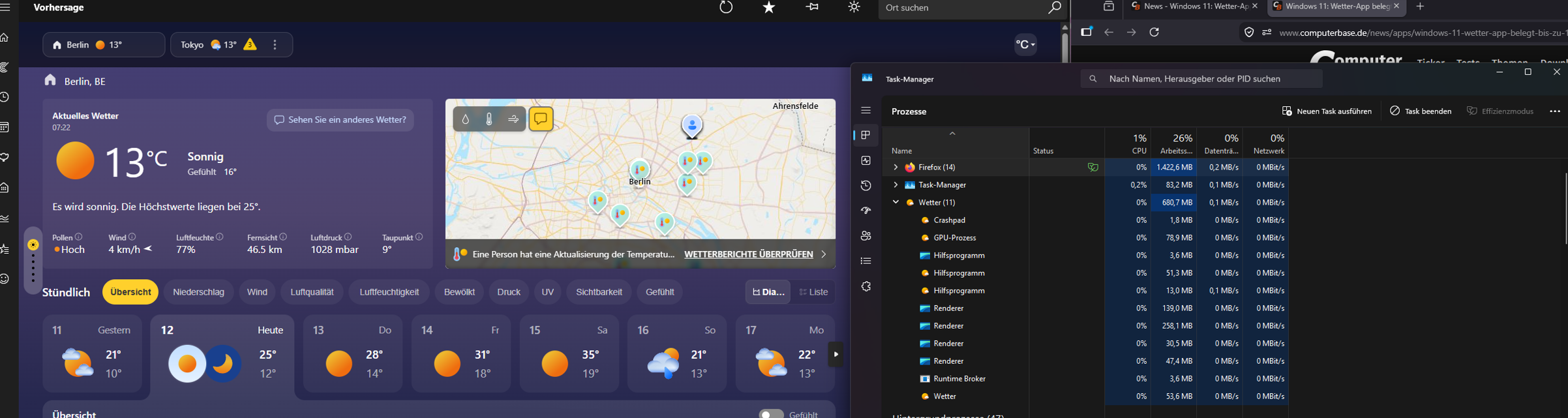The image size is (1568, 418).
Task: Click Neuen Task ausführen button
Action: 1327,111
